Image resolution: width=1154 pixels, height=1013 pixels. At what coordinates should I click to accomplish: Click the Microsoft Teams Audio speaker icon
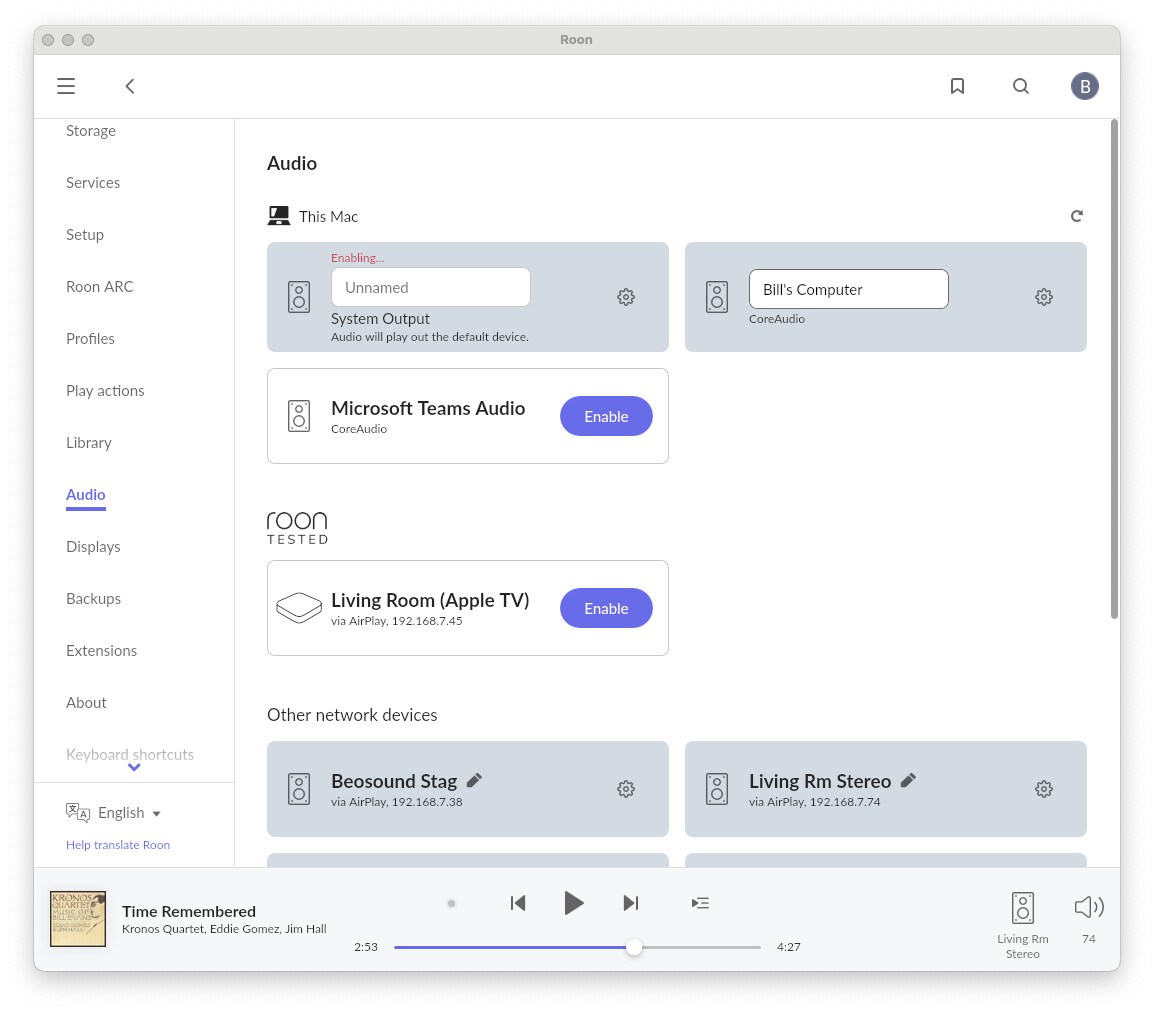click(299, 416)
